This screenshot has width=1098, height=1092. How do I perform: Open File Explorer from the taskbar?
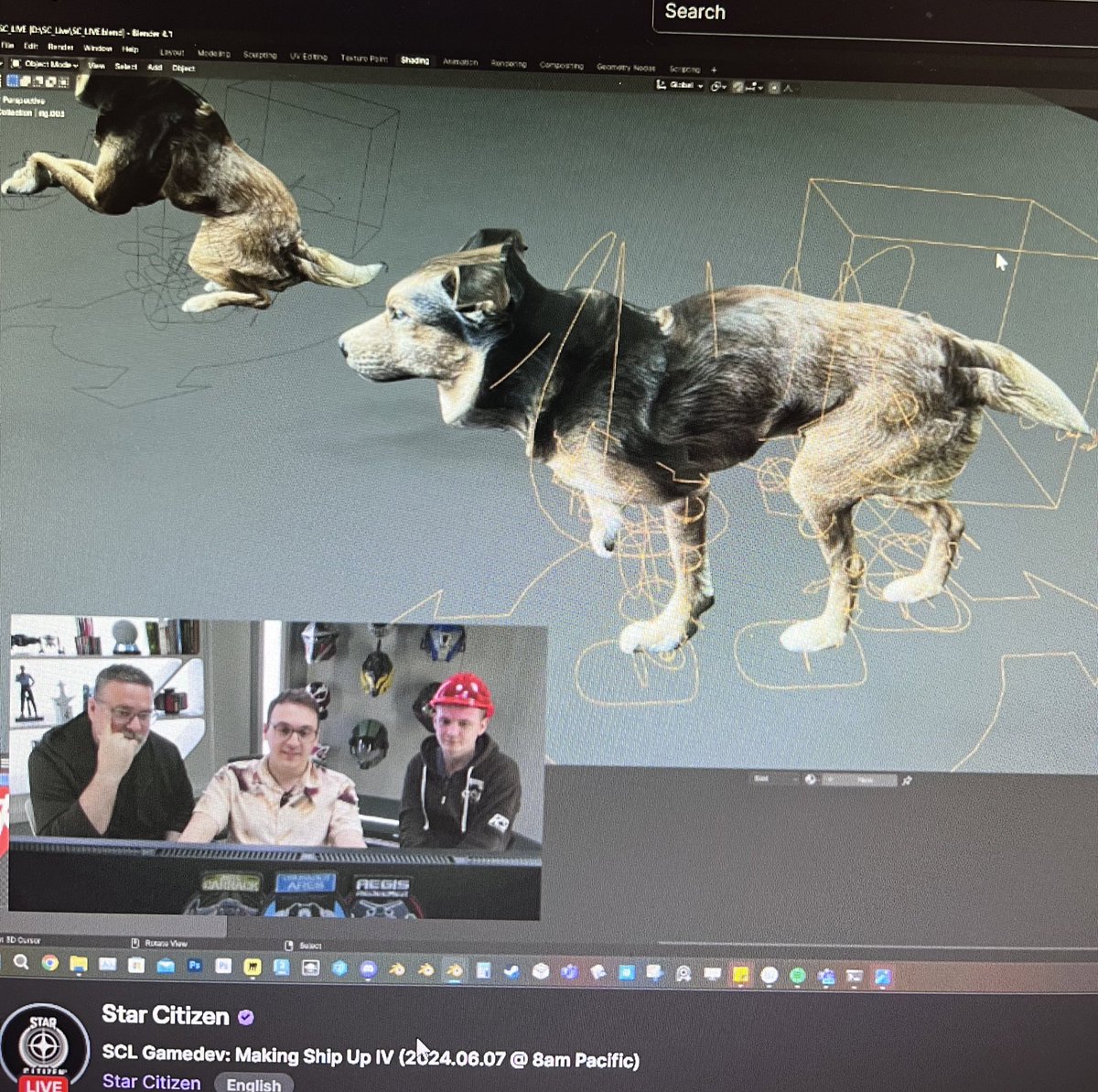pos(79,964)
